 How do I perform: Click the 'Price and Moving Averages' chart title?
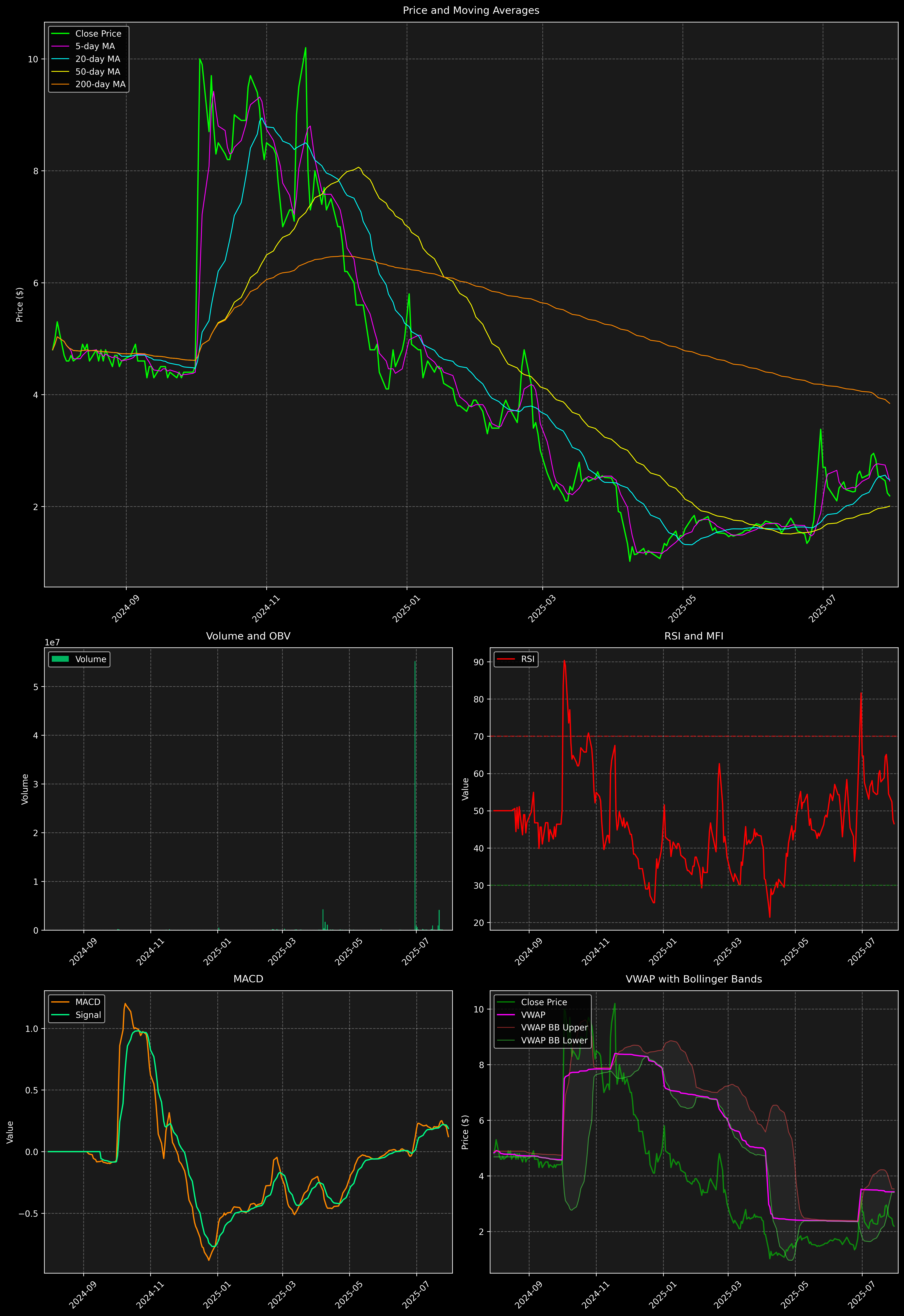pyautogui.click(x=471, y=10)
